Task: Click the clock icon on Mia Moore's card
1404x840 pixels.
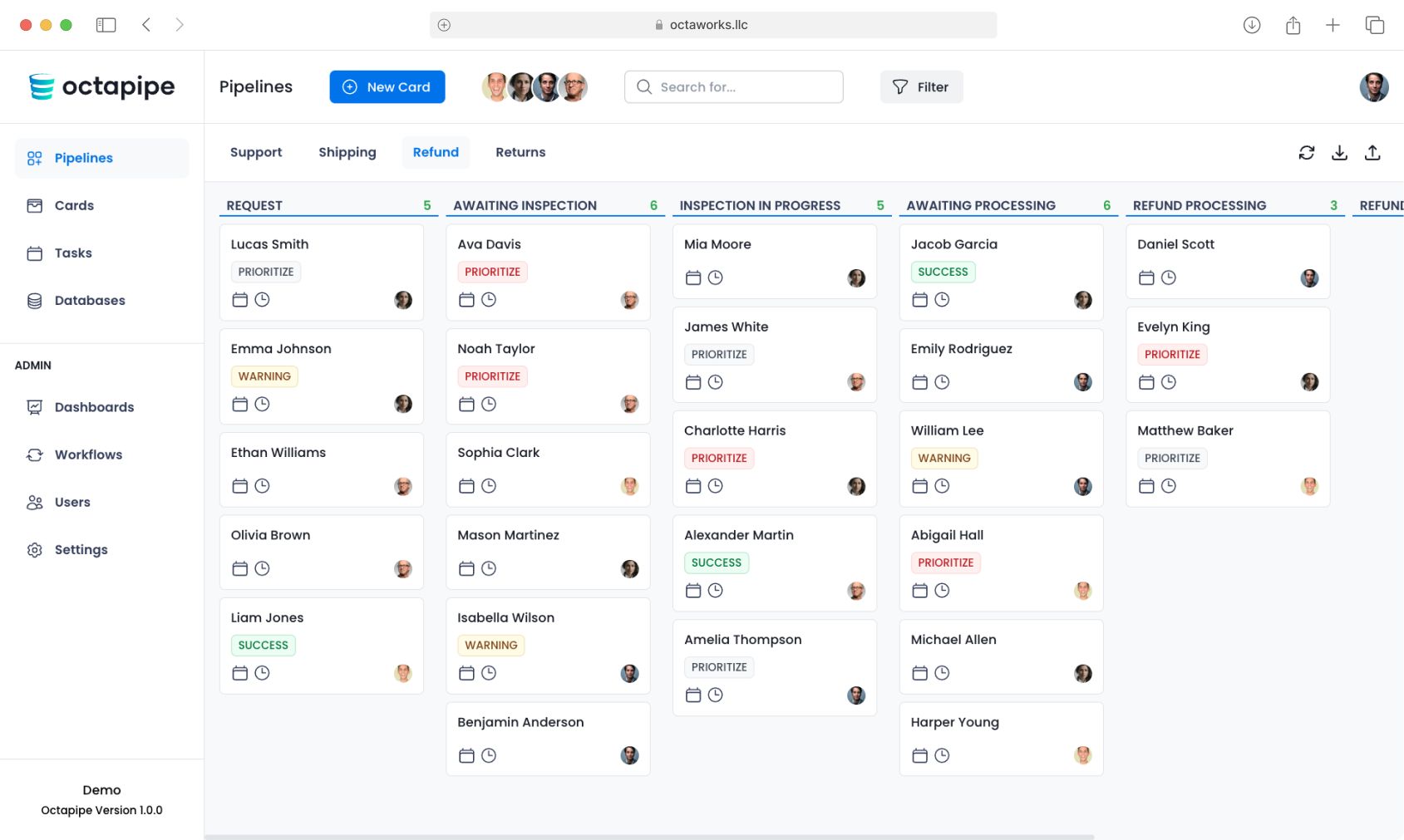Action: click(x=716, y=278)
